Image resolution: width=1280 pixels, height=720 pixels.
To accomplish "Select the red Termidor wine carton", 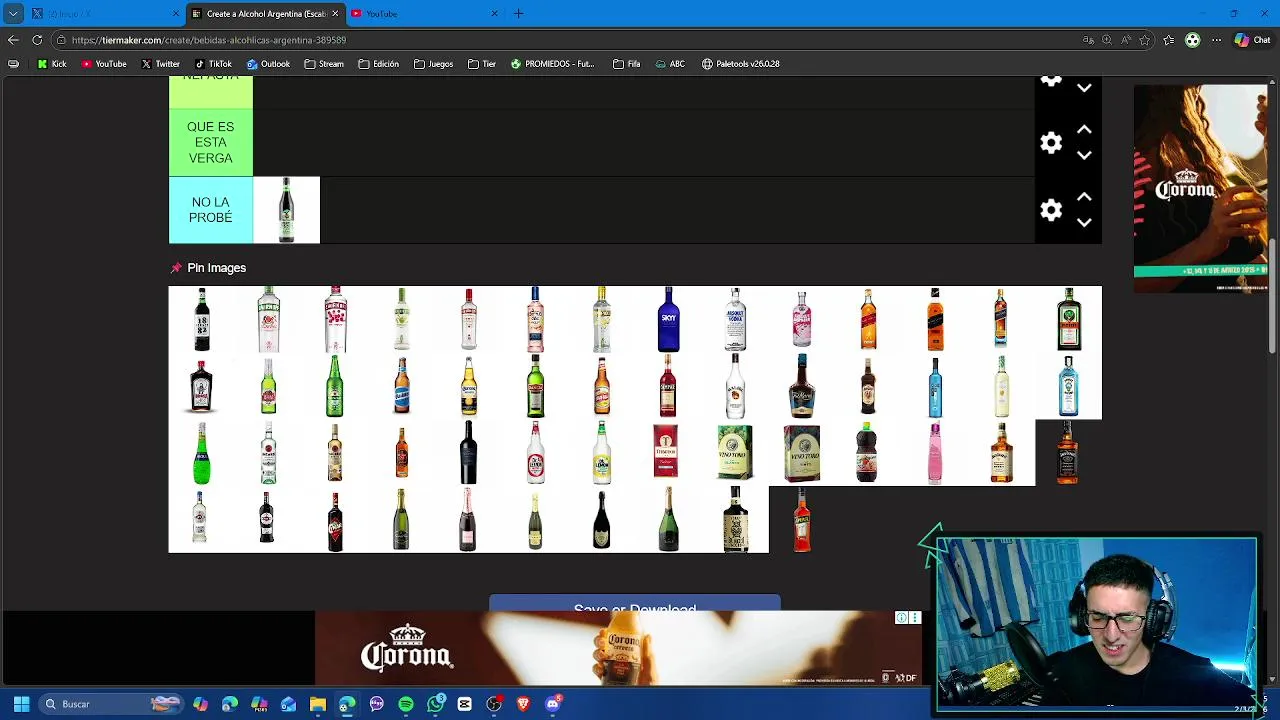I will pos(668,453).
